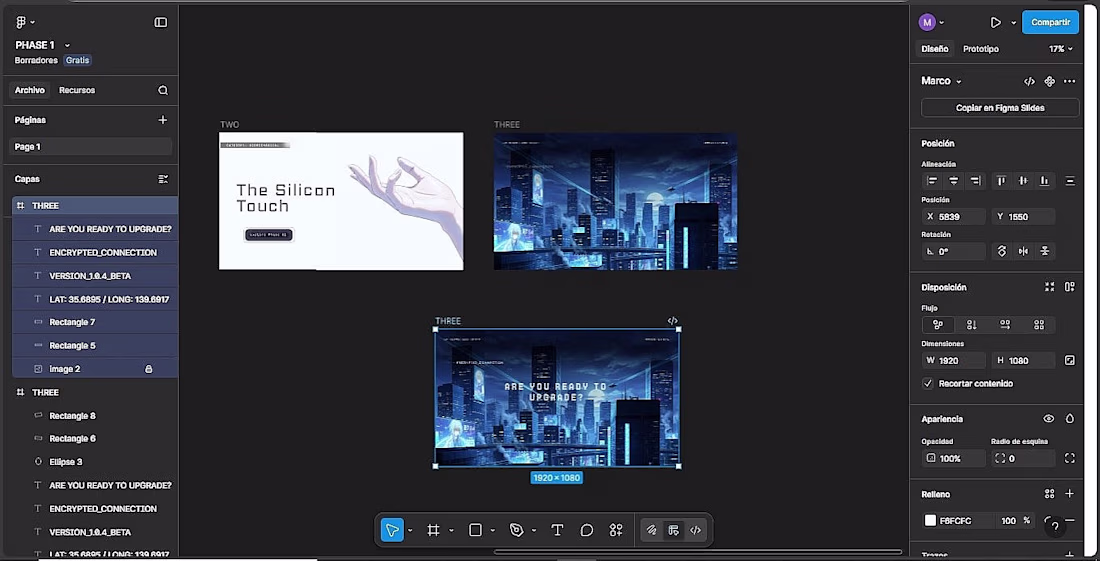Toggle constrain proportions lock

point(1069,360)
